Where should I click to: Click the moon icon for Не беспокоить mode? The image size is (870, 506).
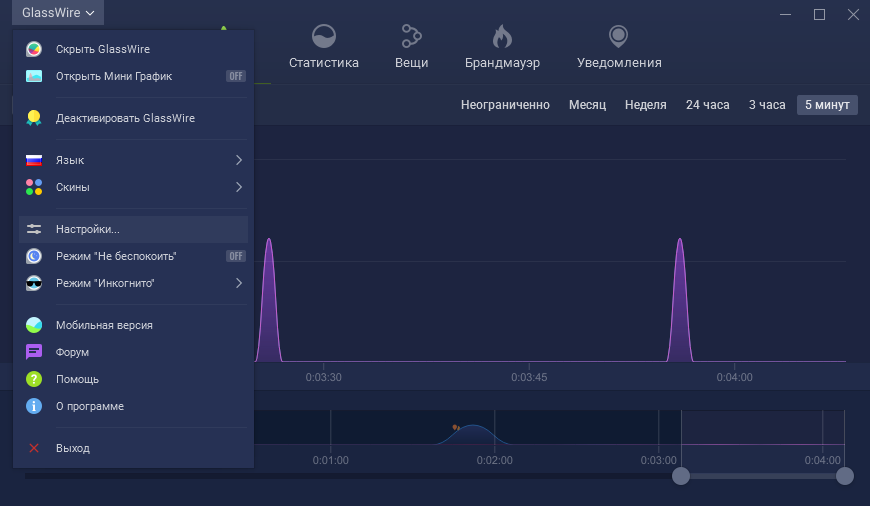click(34, 256)
